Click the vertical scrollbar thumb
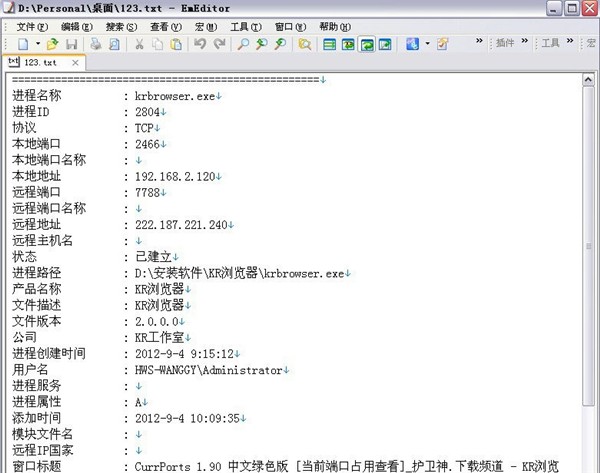The width and height of the screenshot is (600, 473). [x=588, y=246]
